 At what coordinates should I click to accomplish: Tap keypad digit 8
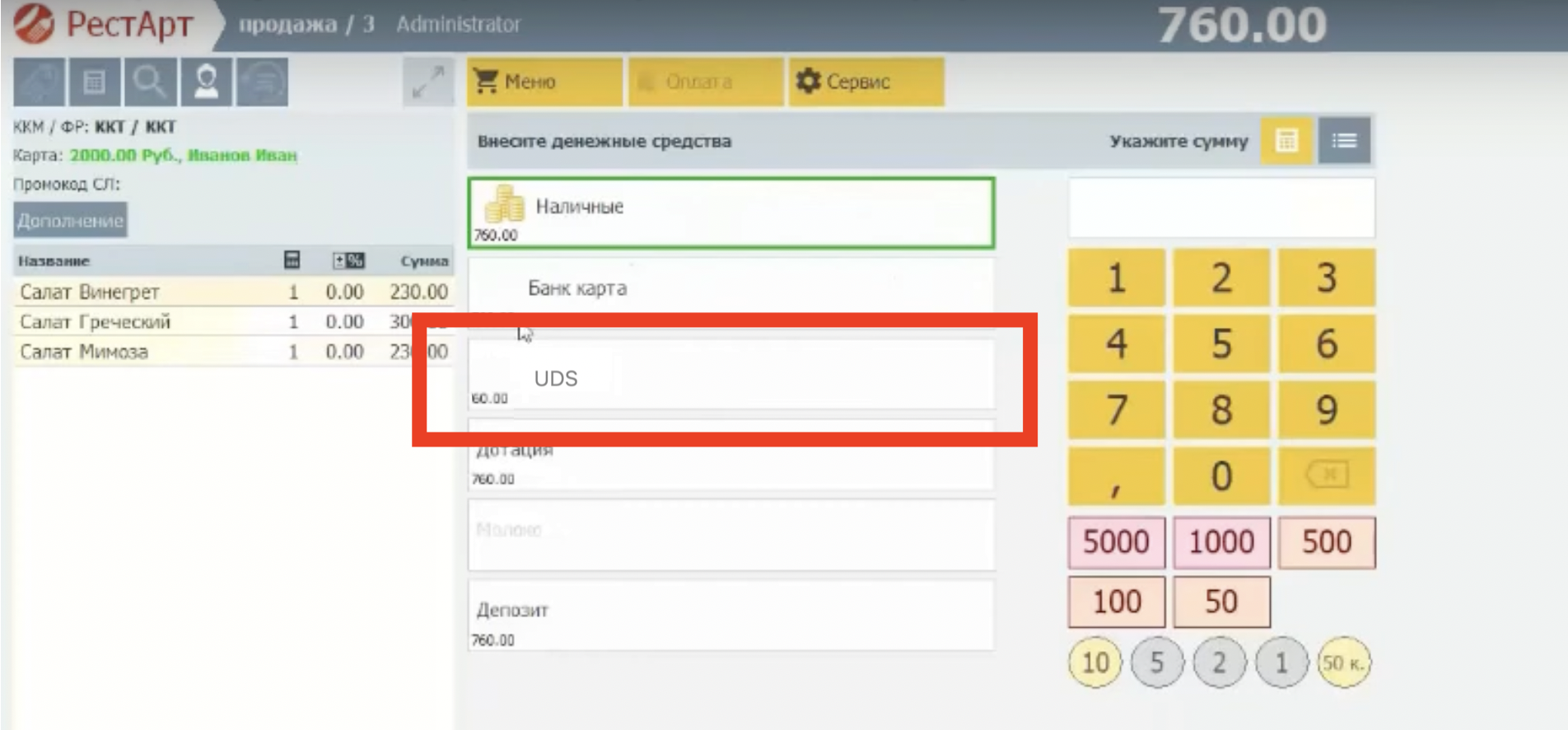(x=1221, y=409)
